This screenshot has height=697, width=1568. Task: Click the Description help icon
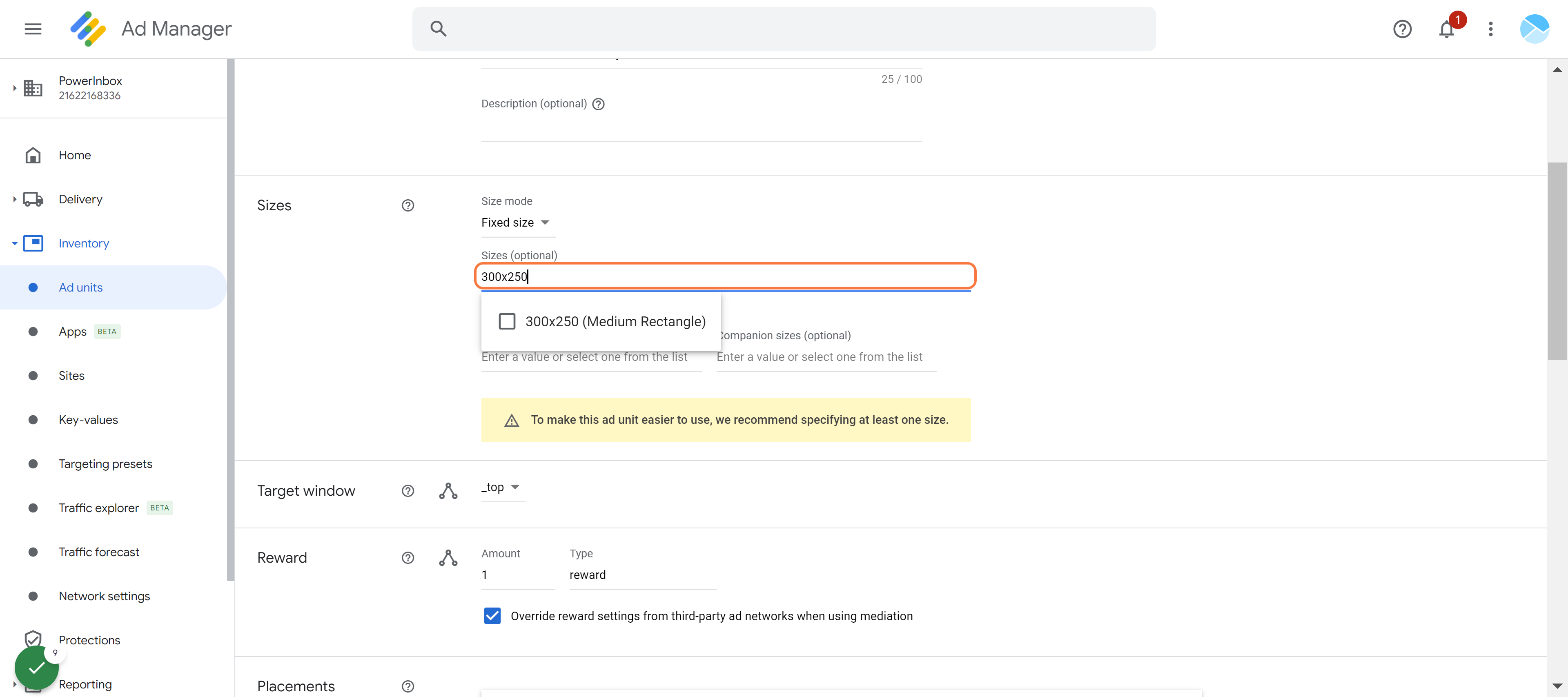(598, 104)
